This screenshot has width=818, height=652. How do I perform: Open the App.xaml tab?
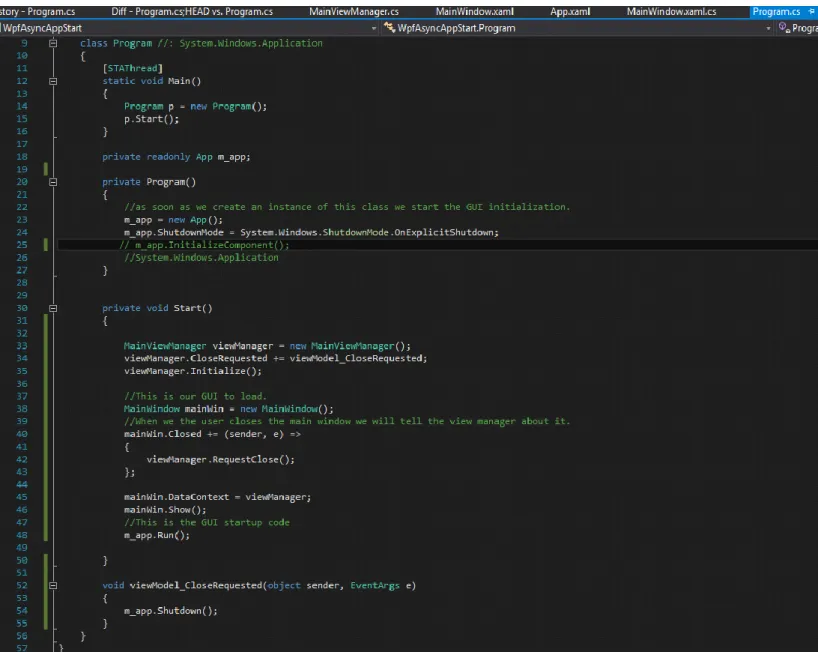(x=570, y=11)
